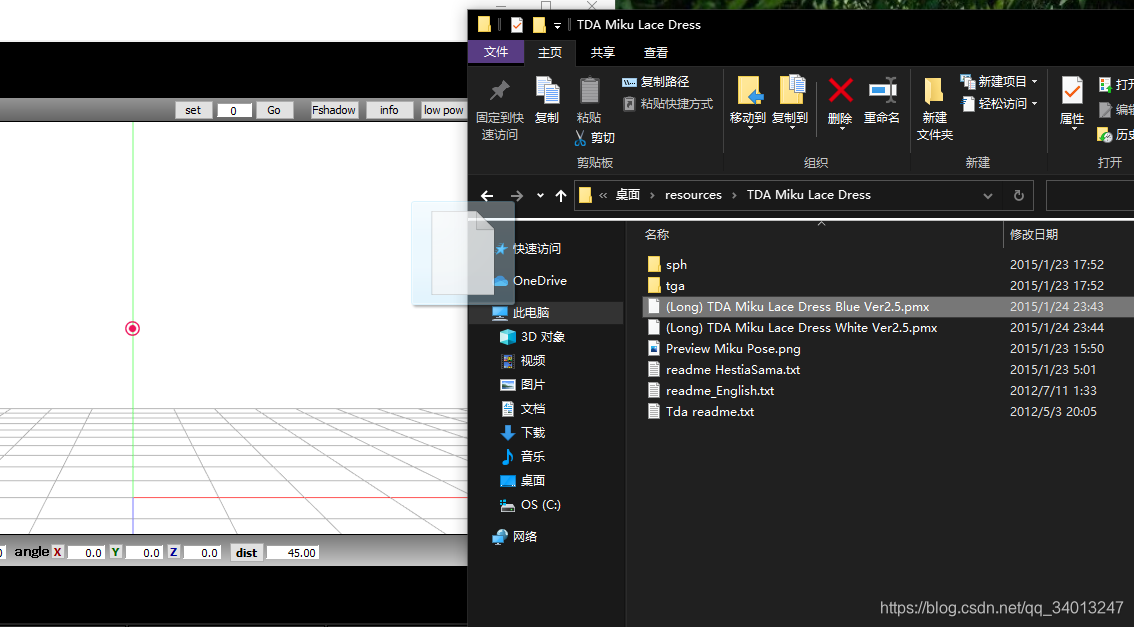This screenshot has height=627, width=1134.
Task: Toggle low pow in MMD window
Action: coord(443,110)
